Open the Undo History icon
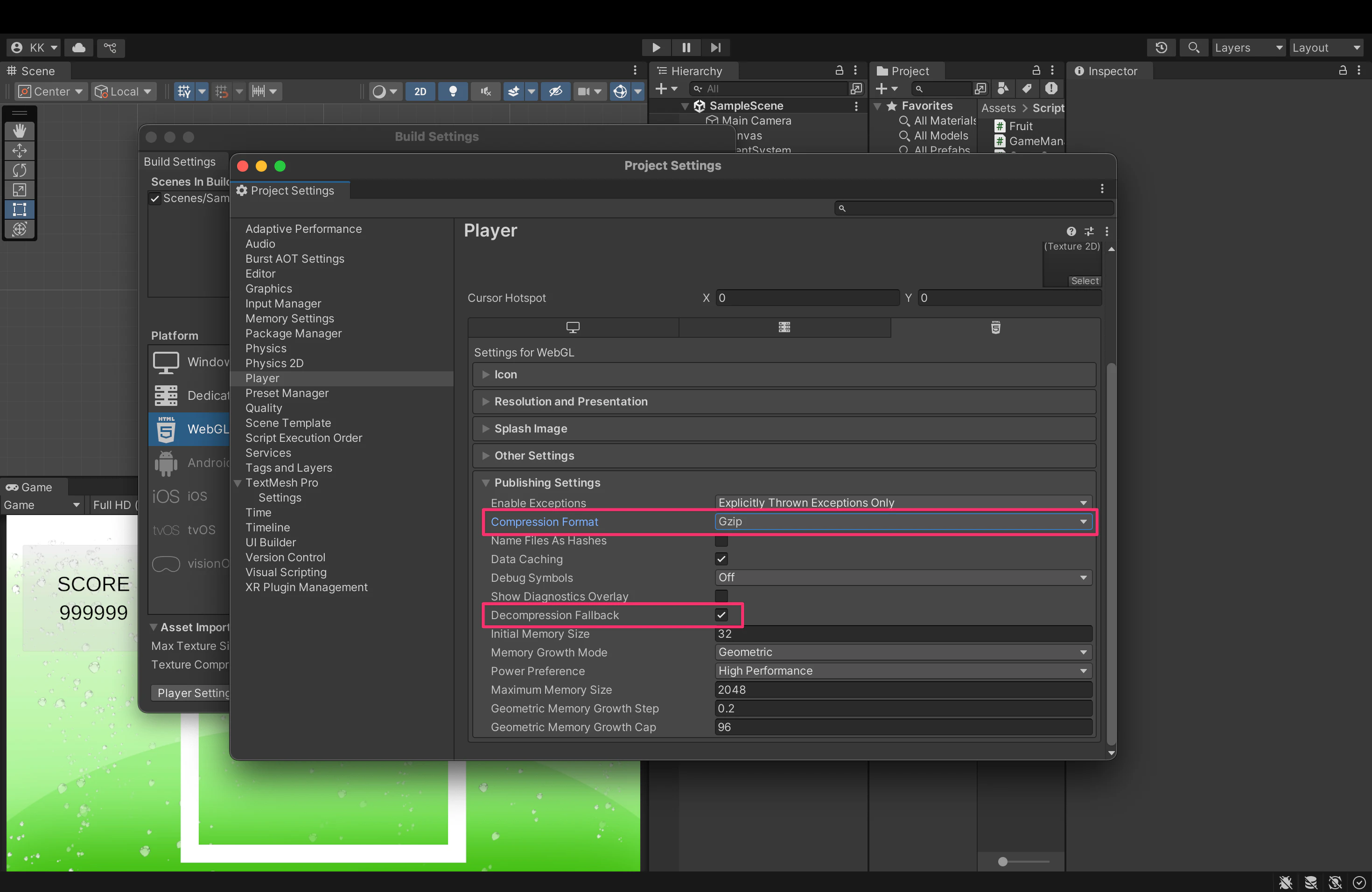 pyautogui.click(x=1161, y=48)
